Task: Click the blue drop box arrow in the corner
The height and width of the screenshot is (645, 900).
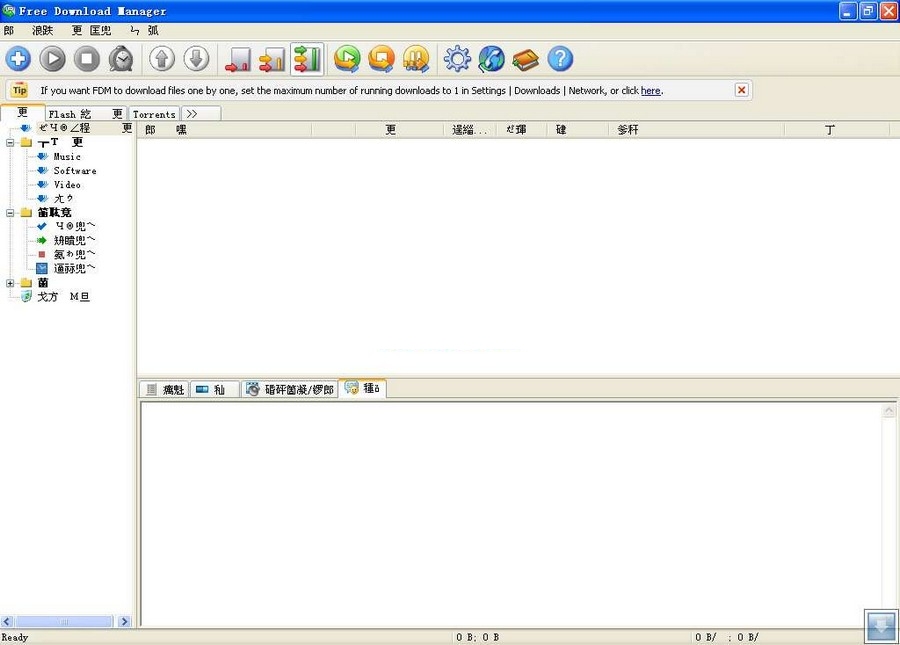Action: (x=881, y=625)
